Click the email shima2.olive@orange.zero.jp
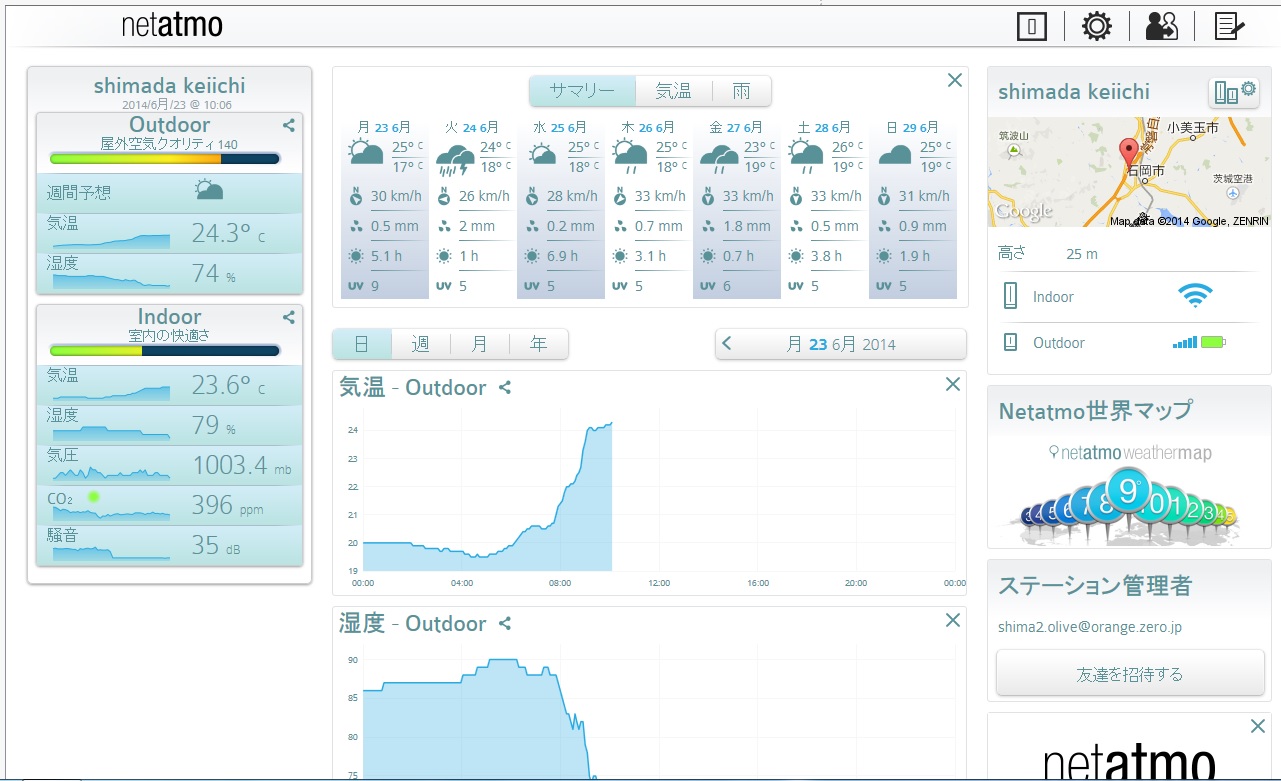This screenshot has width=1281, height=781. 1090,628
